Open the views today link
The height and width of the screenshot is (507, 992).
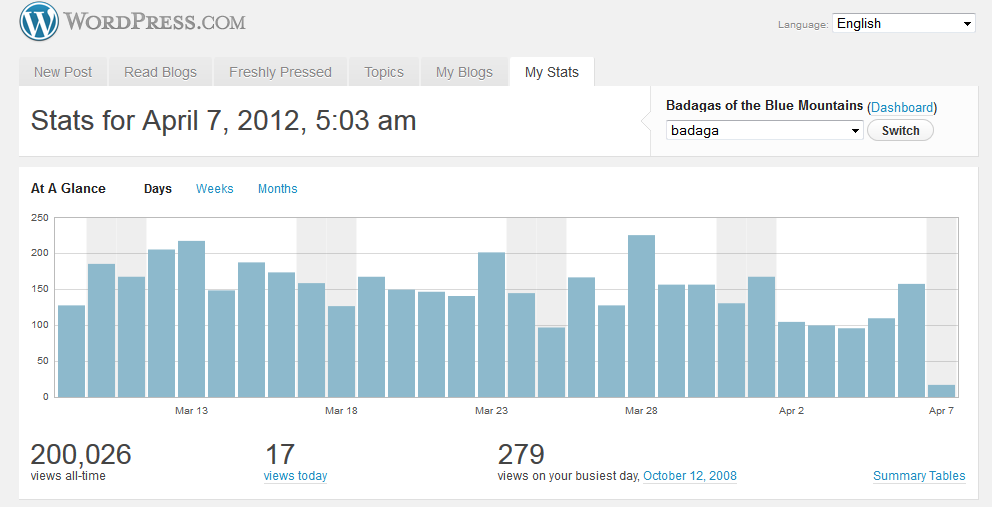point(295,476)
